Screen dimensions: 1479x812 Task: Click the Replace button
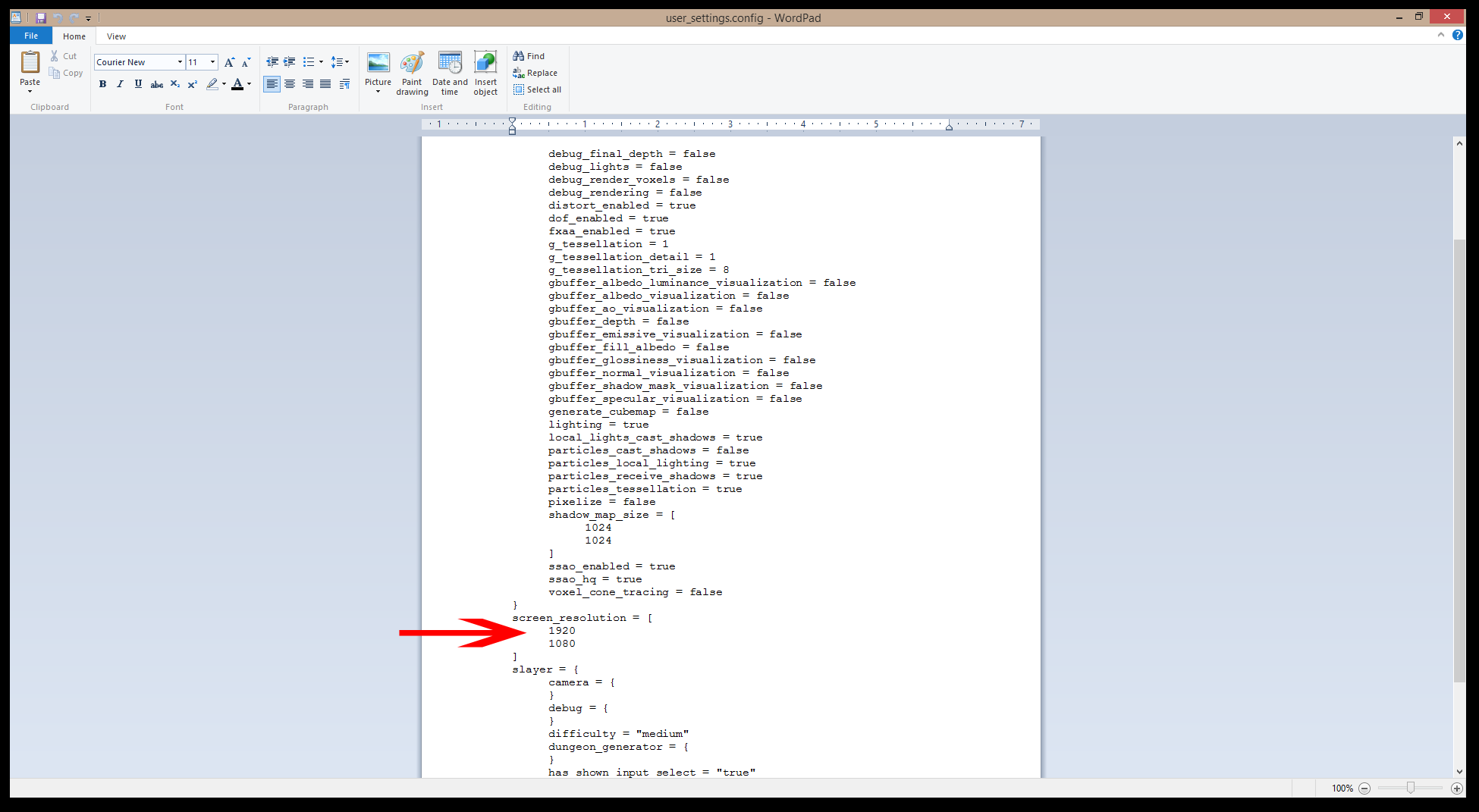point(535,73)
